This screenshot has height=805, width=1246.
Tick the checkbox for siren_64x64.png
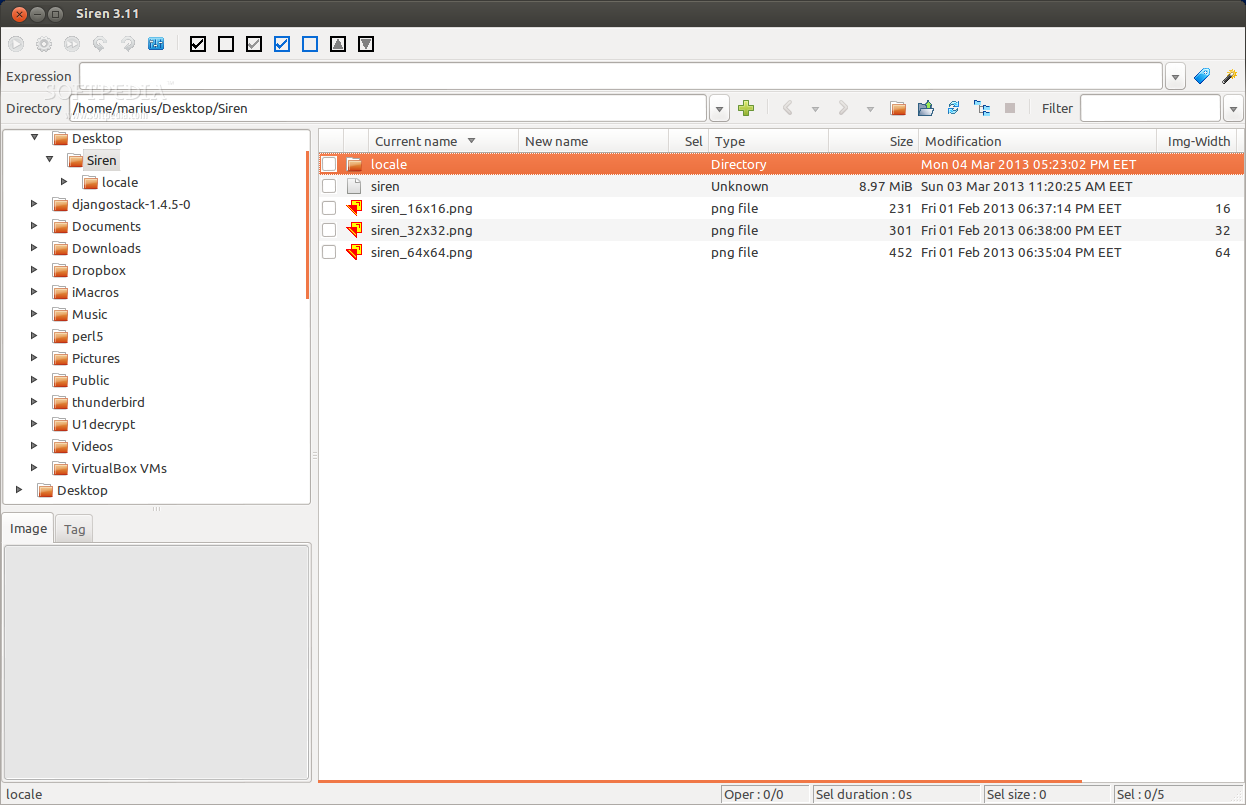(329, 252)
